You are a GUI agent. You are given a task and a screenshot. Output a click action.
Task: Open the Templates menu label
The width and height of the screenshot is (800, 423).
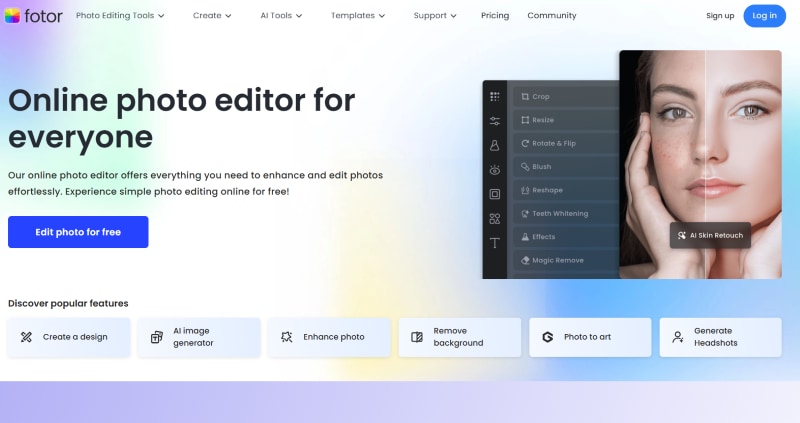click(x=353, y=15)
